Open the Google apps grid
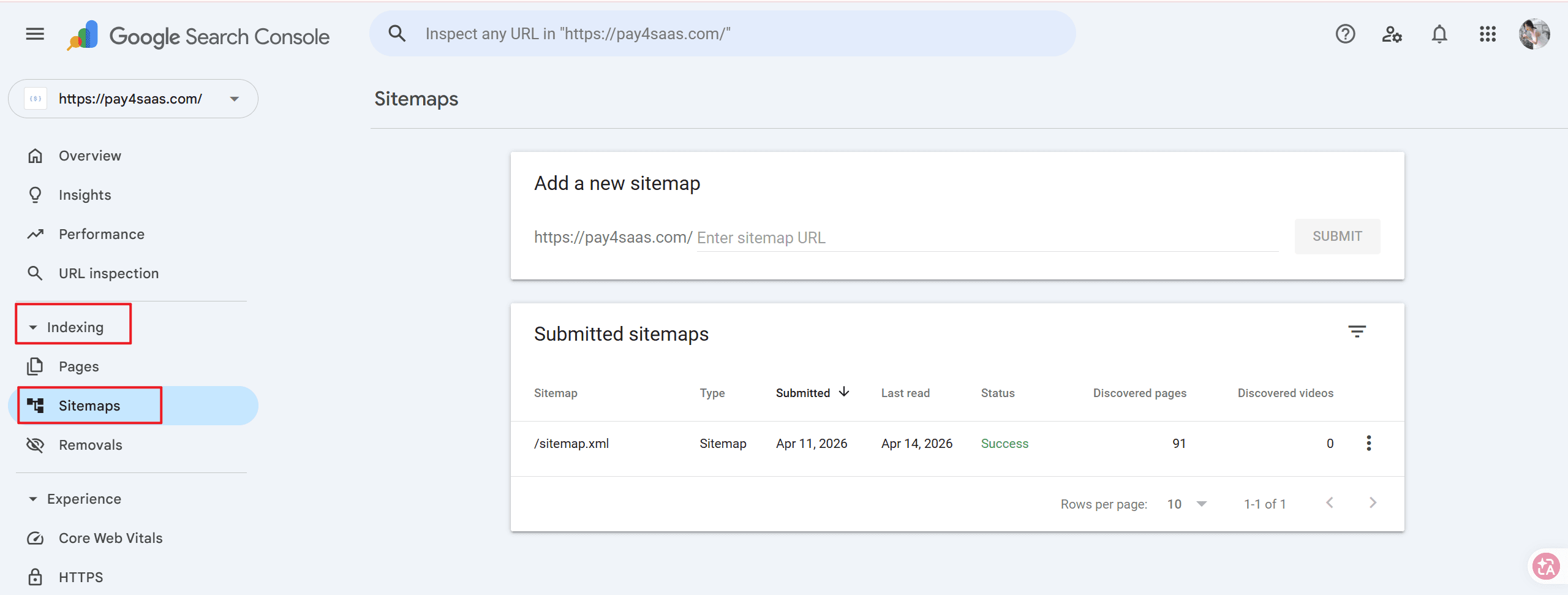Screen dimensions: 1568x595 tap(1487, 34)
